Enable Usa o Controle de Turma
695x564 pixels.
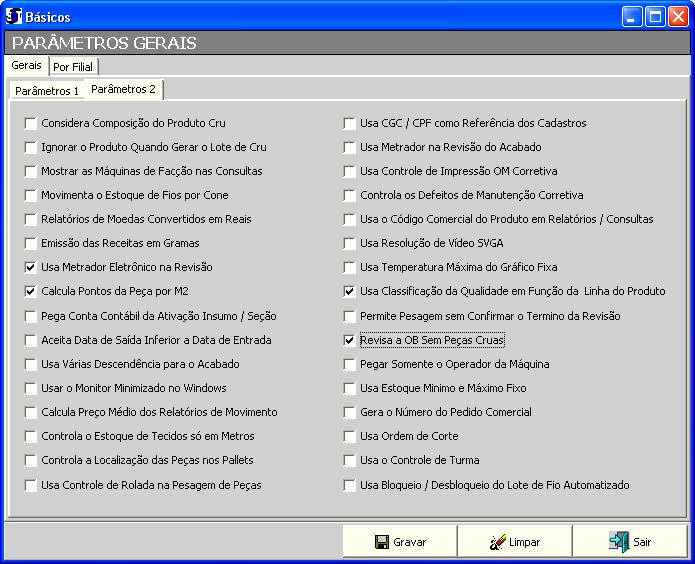350,461
